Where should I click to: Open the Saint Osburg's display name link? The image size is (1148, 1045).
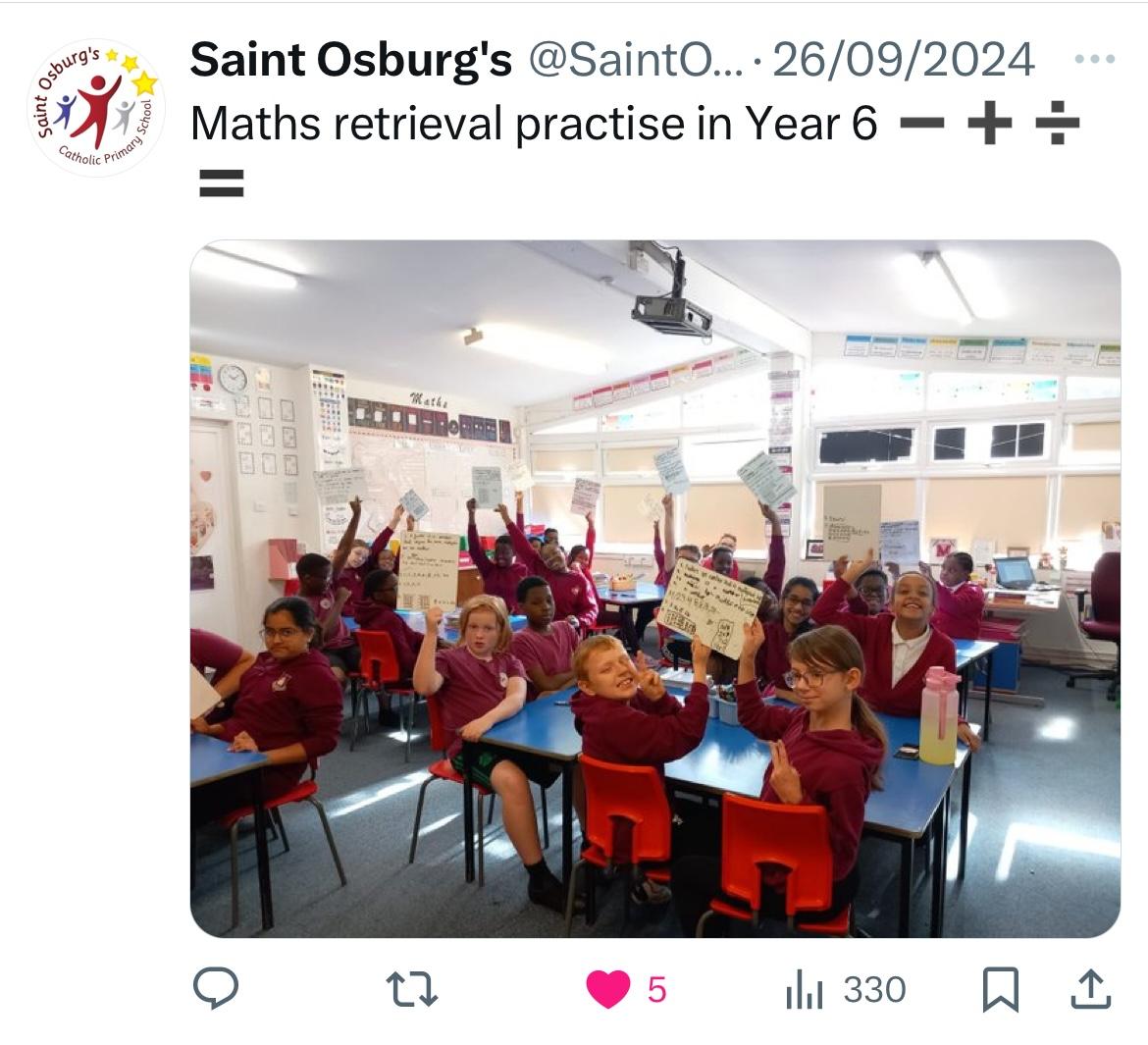350,59
